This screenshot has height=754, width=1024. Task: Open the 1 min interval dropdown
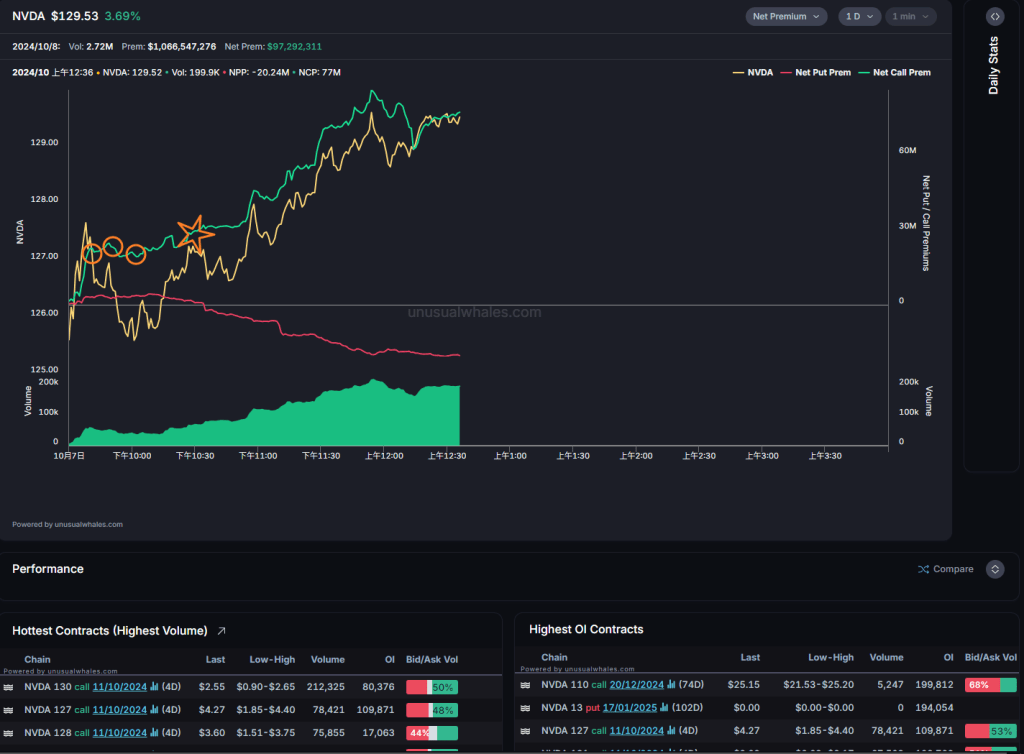tap(910, 16)
